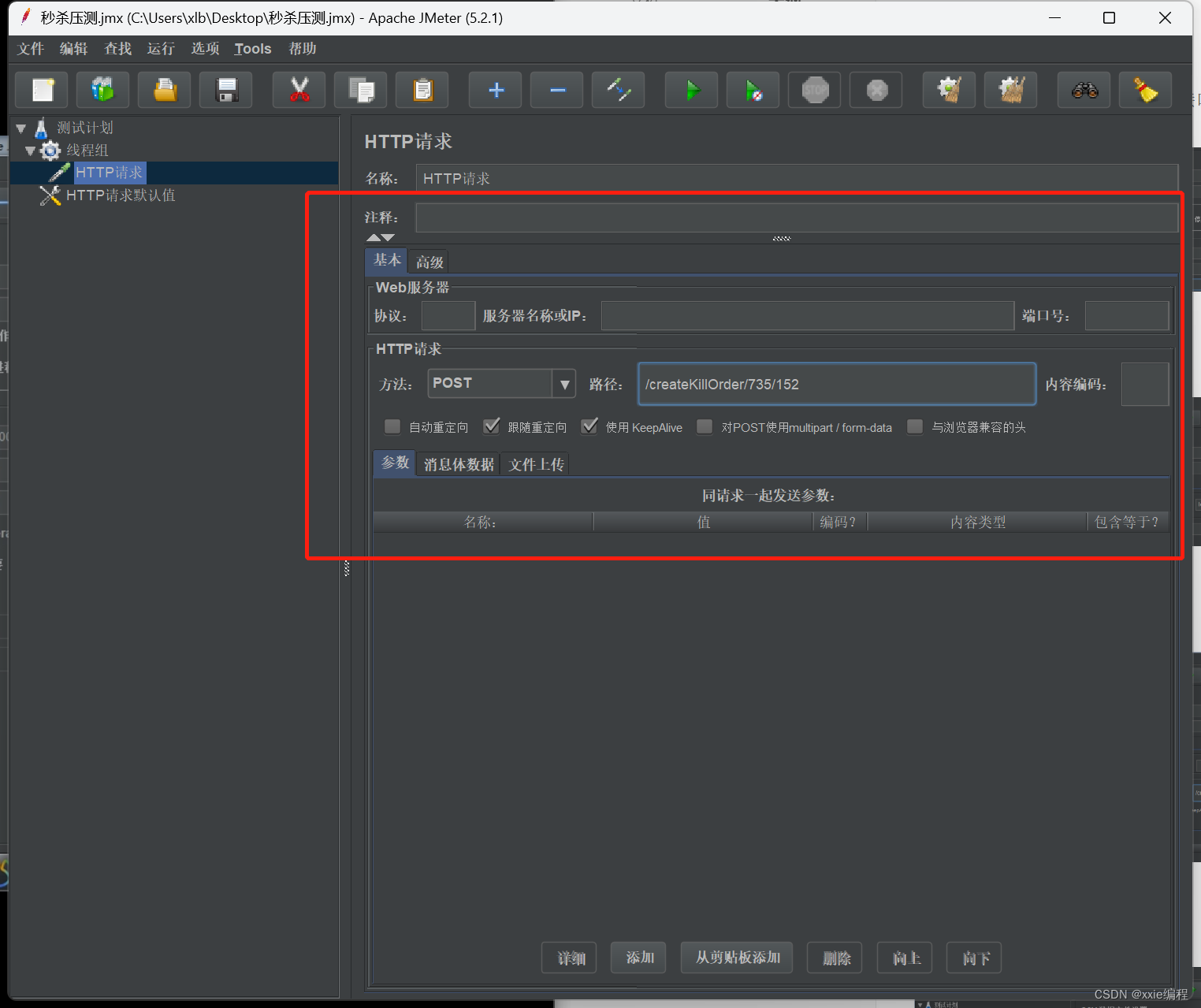Collapse the 线程组 tree node
Viewport: 1201px width, 1008px height.
click(x=30, y=151)
